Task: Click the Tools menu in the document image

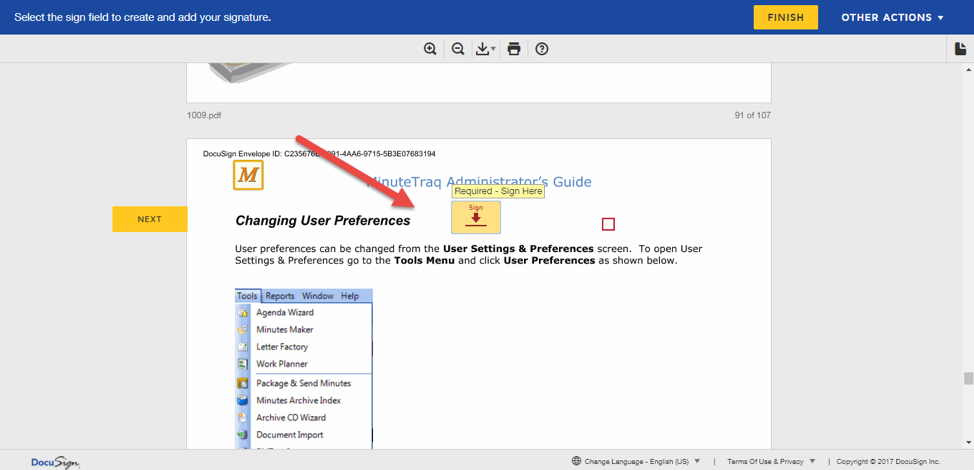Action: [x=247, y=296]
